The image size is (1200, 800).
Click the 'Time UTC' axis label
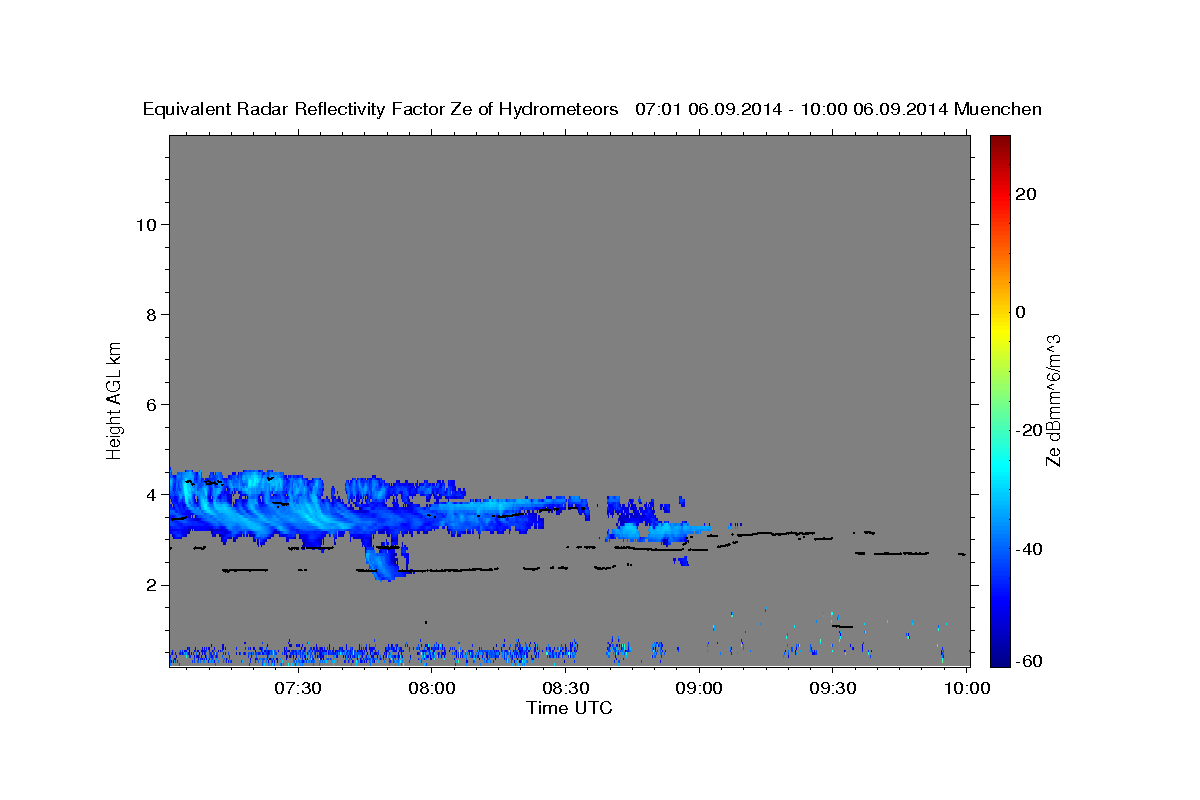(569, 708)
